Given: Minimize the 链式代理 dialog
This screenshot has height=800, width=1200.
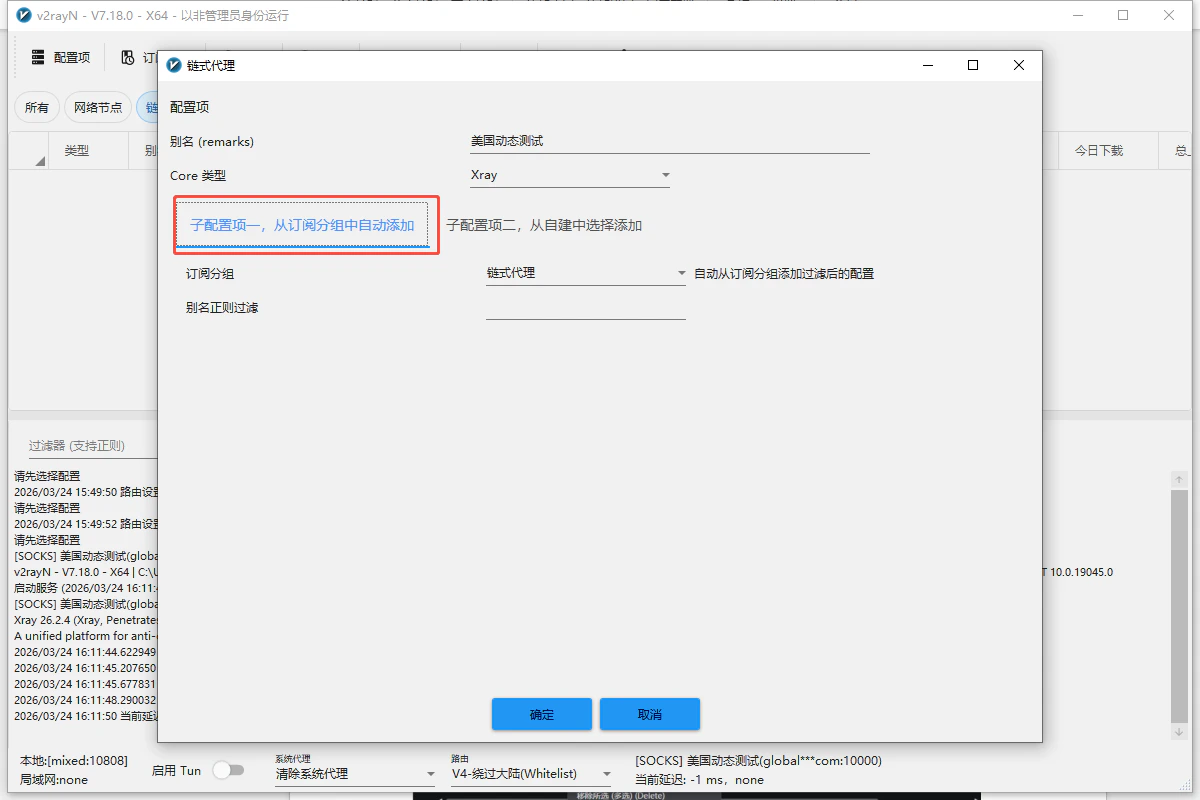Looking at the screenshot, I should tap(927, 65).
